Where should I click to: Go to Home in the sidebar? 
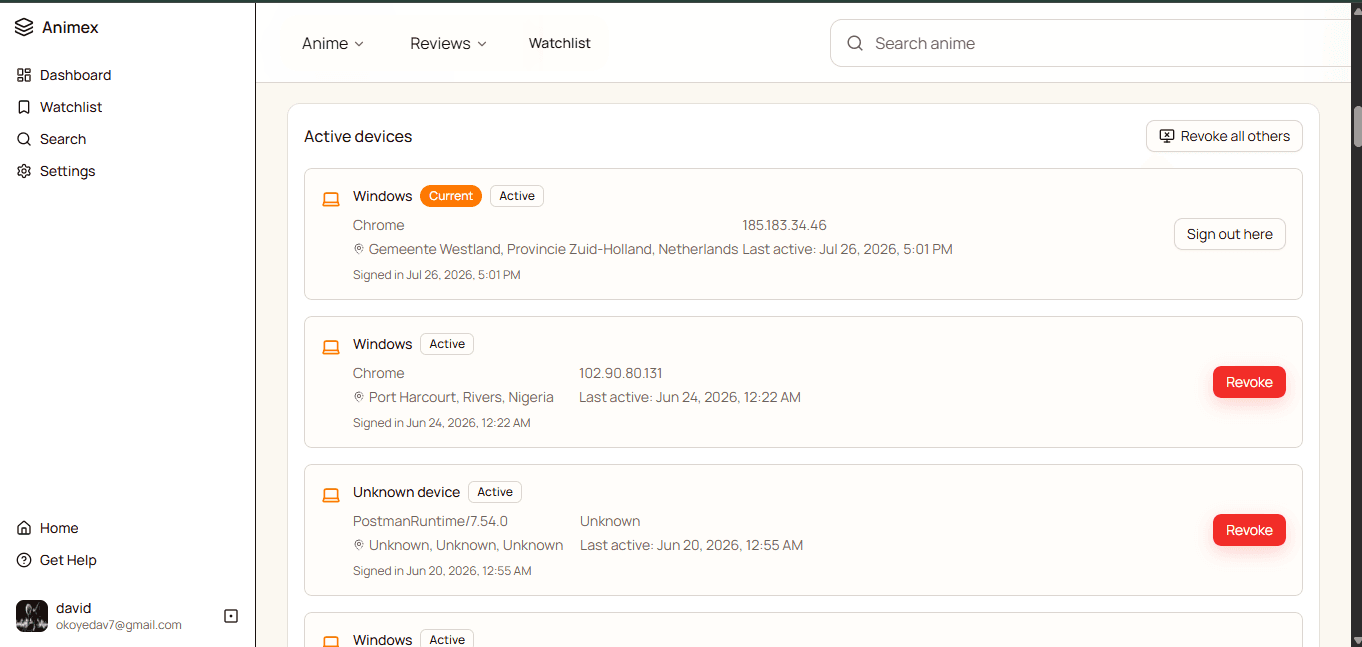(47, 528)
